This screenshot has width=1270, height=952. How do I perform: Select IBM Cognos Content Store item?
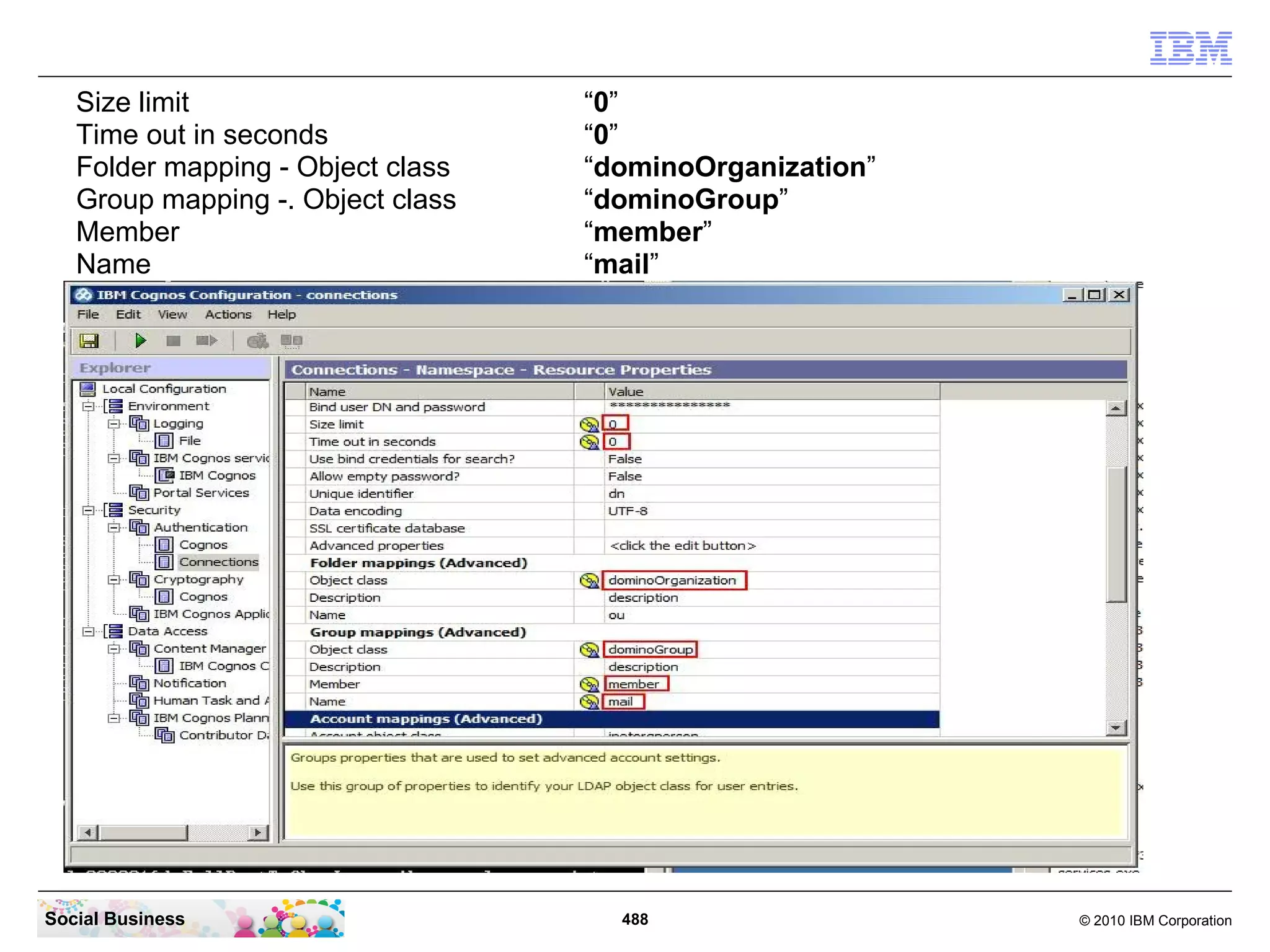223,666
